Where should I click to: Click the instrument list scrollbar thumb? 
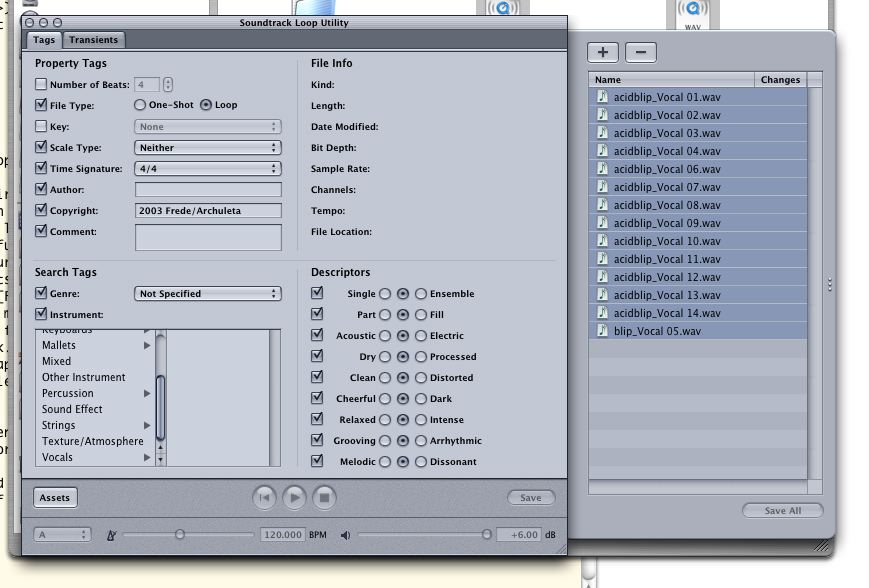(161, 407)
